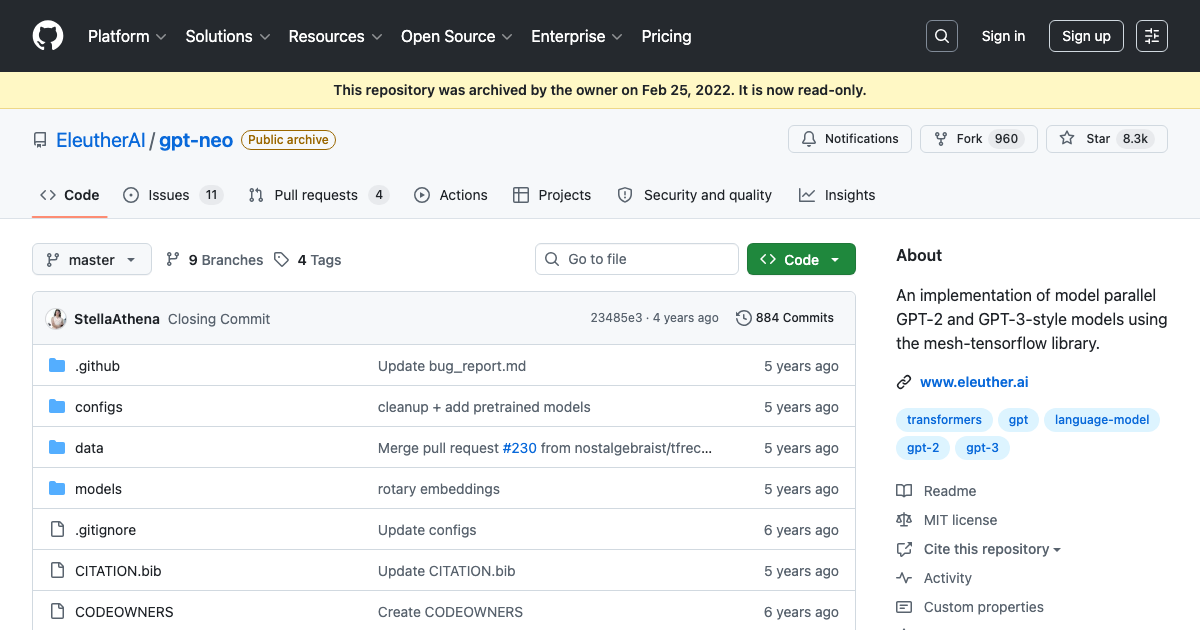The width and height of the screenshot is (1200, 630).
Task: Open the data folder icon
Action: 57,448
